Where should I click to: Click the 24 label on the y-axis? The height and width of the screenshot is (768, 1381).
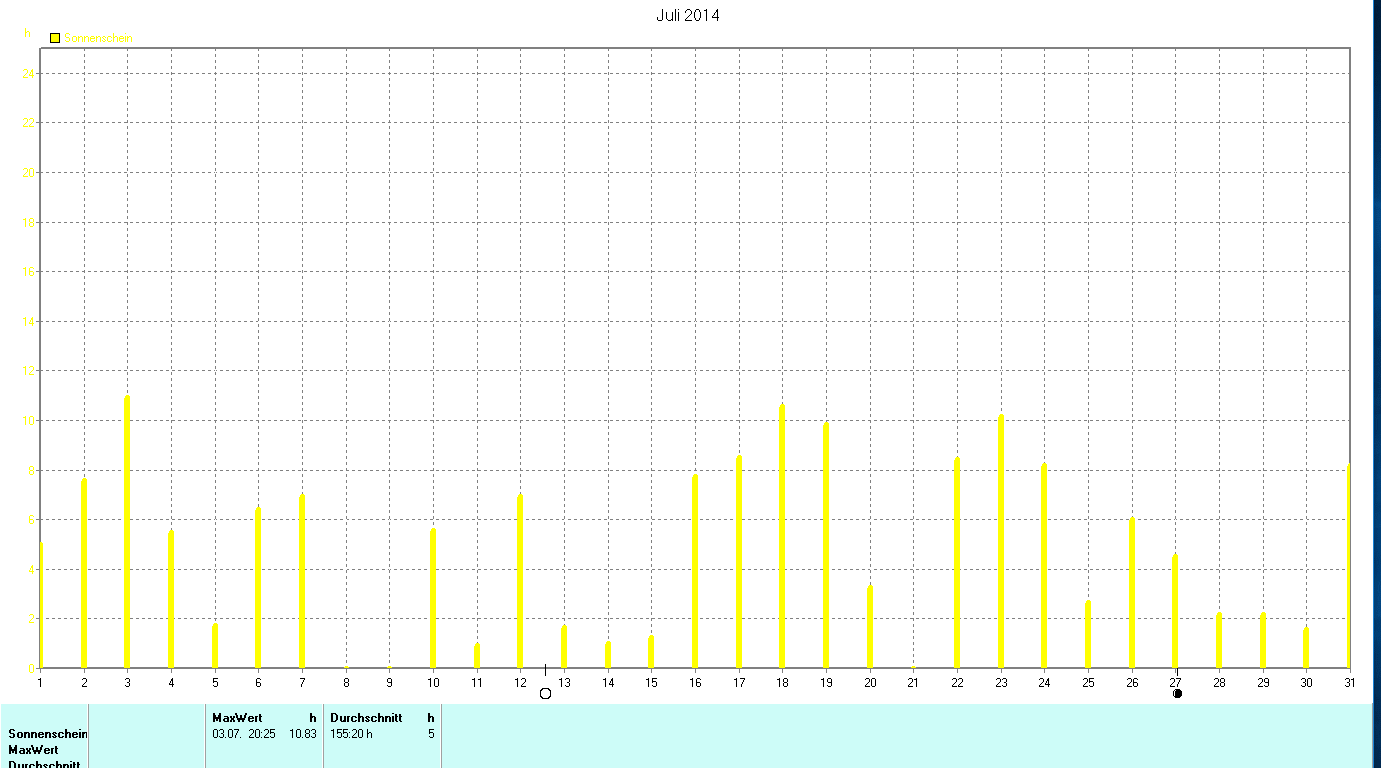(30, 74)
